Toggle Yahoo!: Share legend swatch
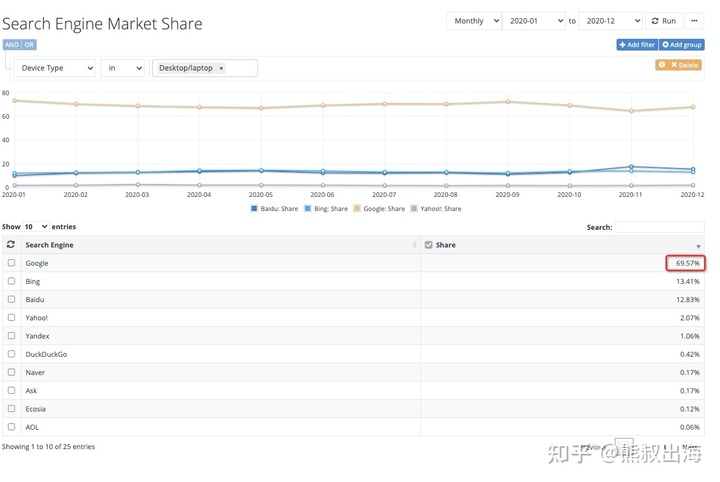 pyautogui.click(x=414, y=209)
